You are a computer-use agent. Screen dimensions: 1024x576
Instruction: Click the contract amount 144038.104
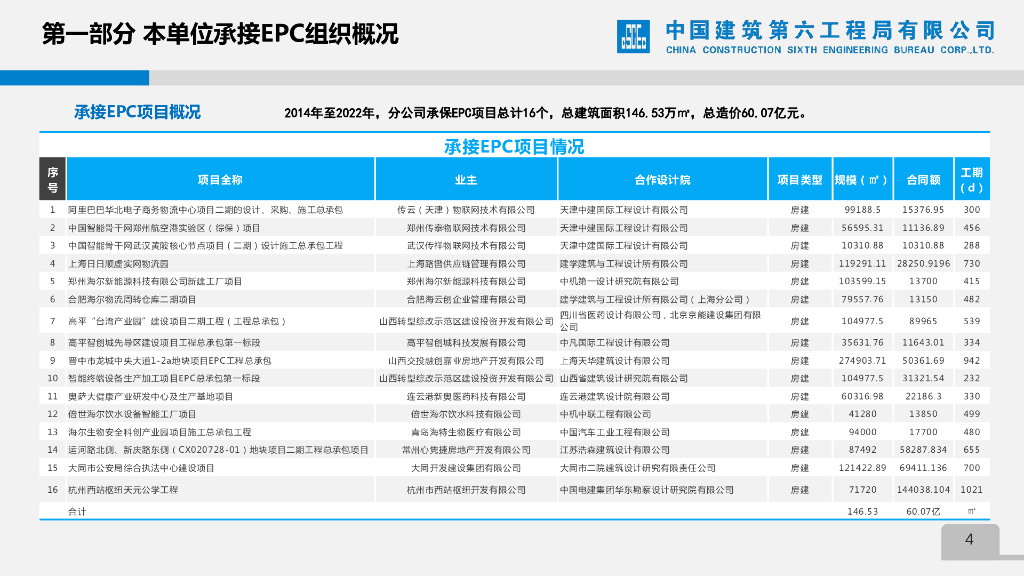point(923,490)
